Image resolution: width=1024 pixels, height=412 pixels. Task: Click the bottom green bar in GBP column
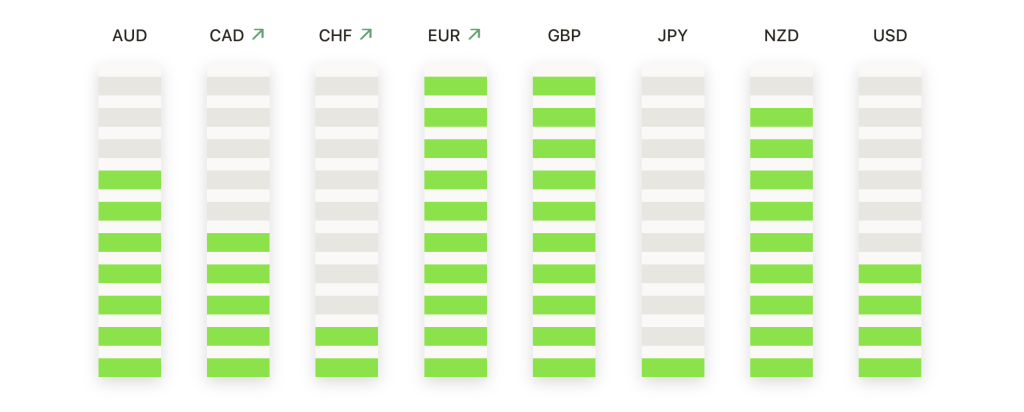tap(564, 368)
